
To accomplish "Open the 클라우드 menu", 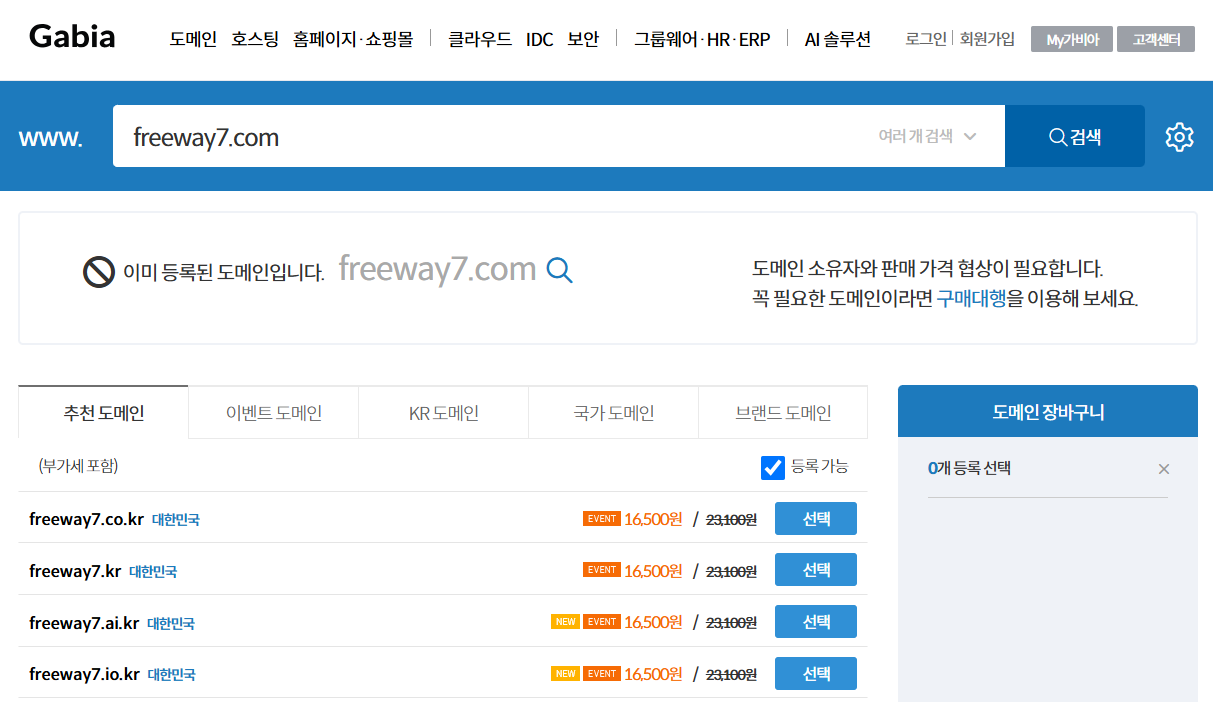I will (479, 39).
